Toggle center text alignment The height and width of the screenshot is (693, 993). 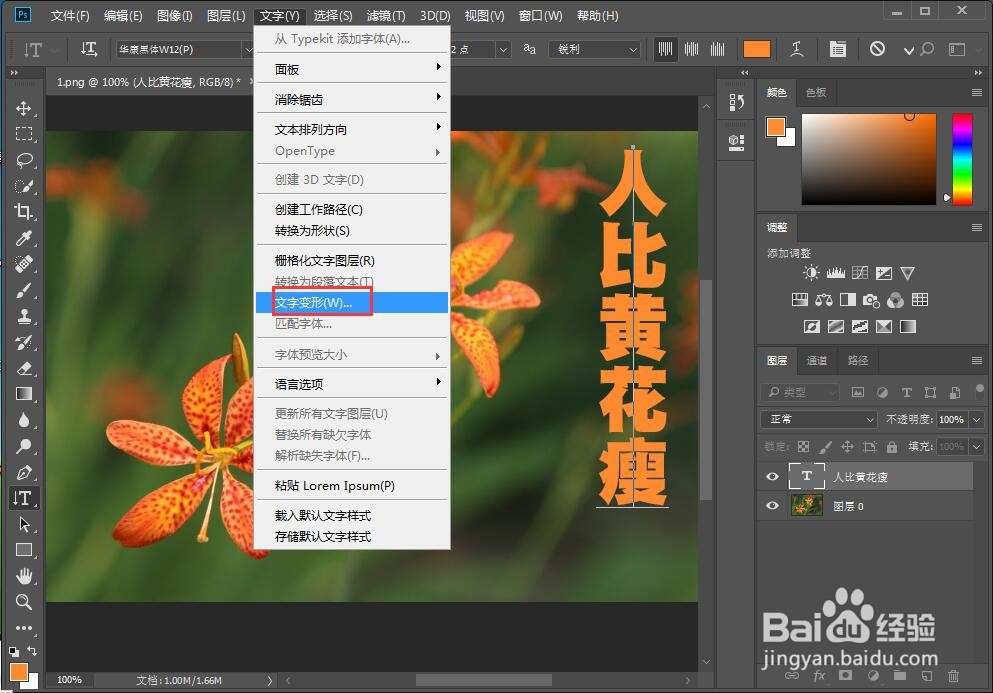tap(692, 49)
